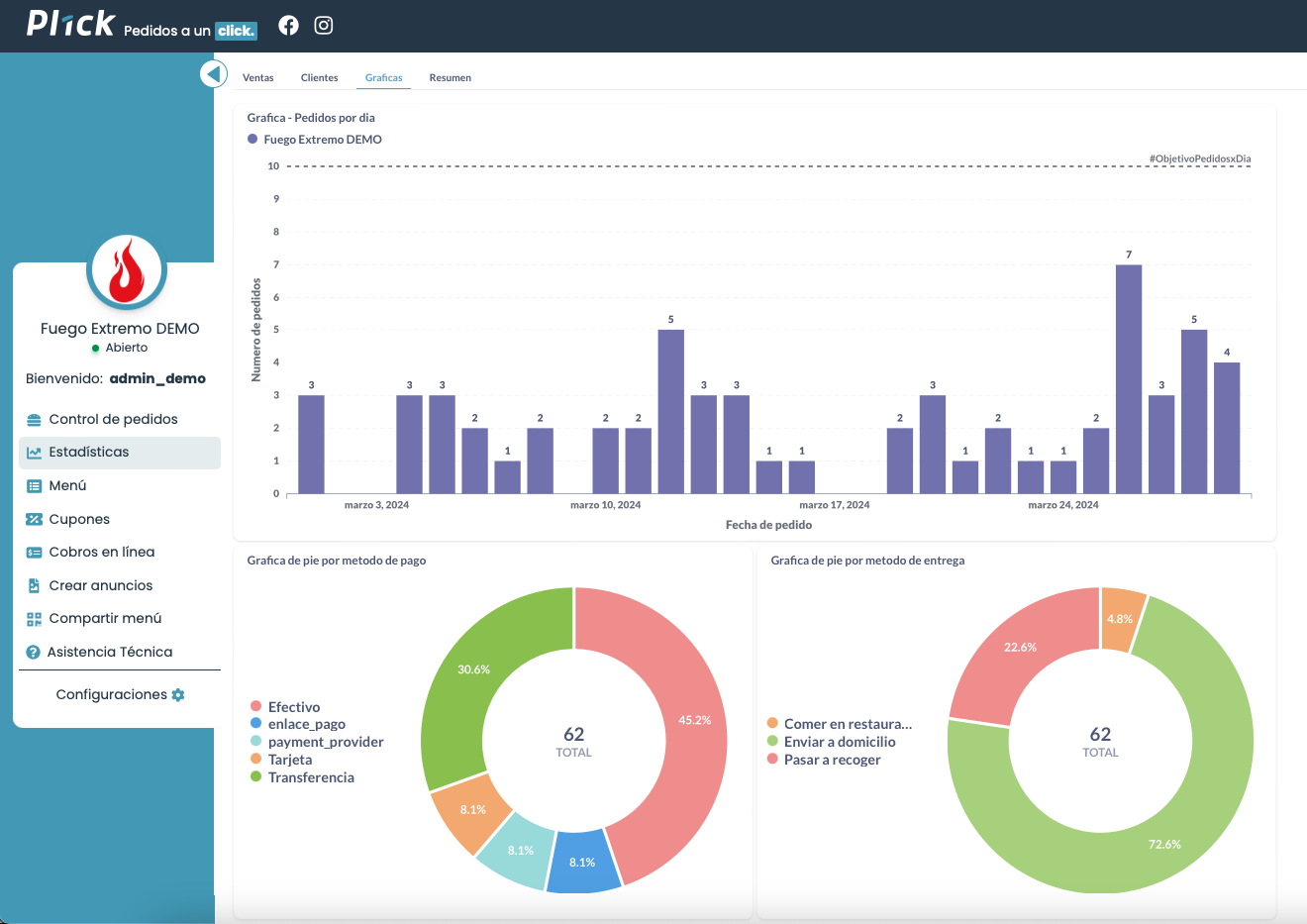Toggle Pasar a recoger legend entry
Image resolution: width=1307 pixels, height=924 pixels.
coord(824,760)
